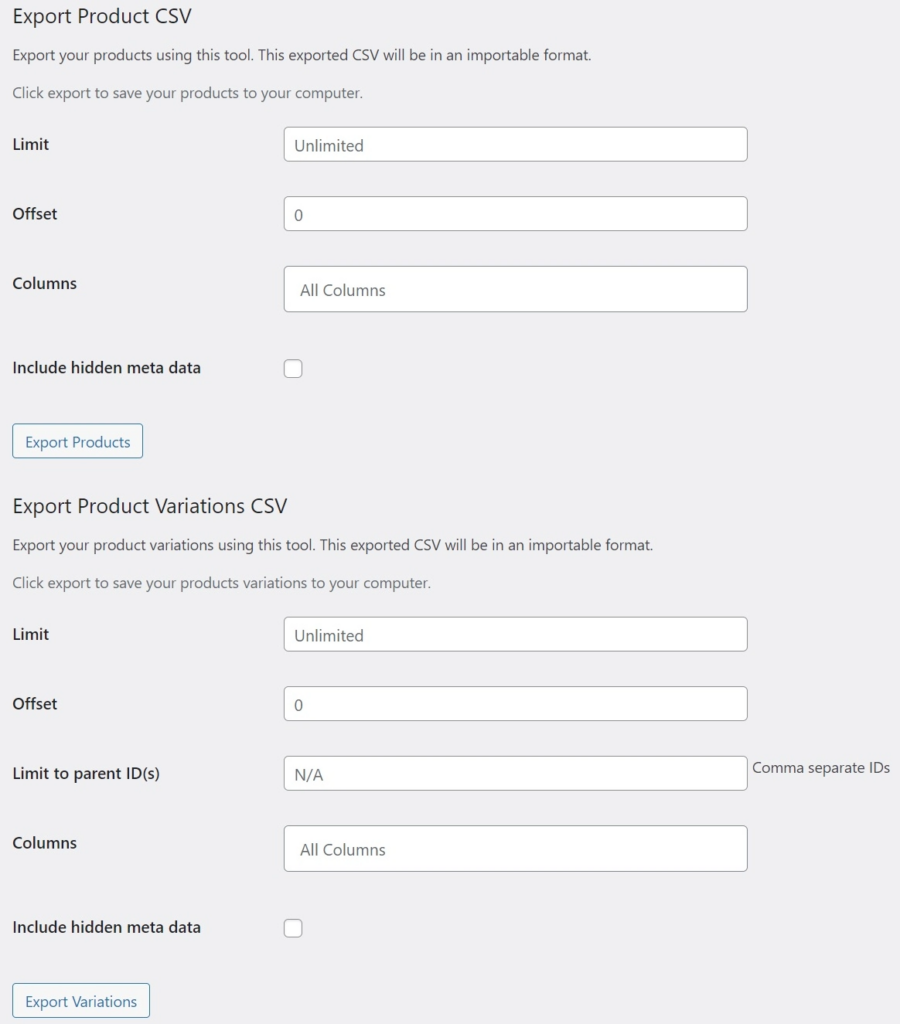Click the 'Export Product CSV' heading
This screenshot has width=900, height=1024.
(x=102, y=16)
